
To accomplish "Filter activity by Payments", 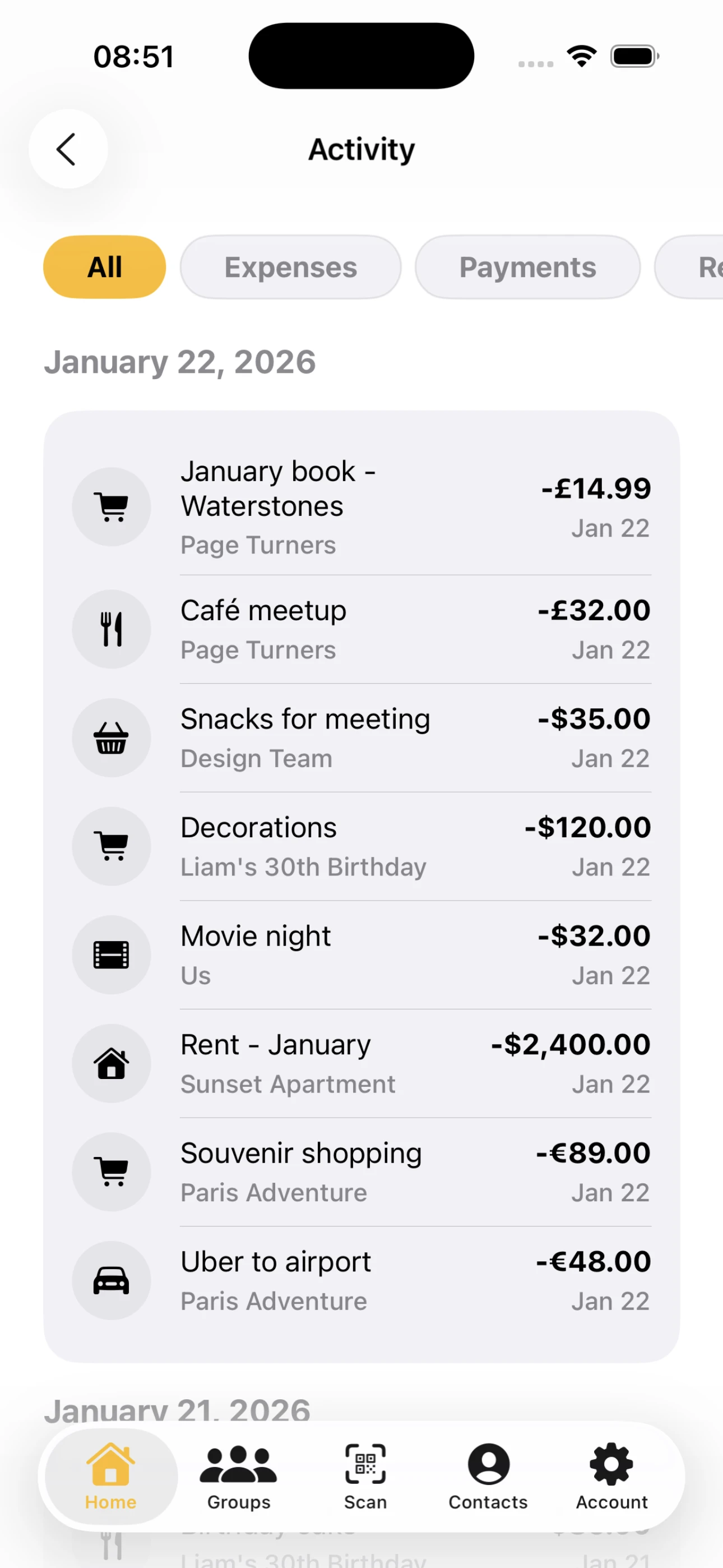I will pyautogui.click(x=527, y=267).
